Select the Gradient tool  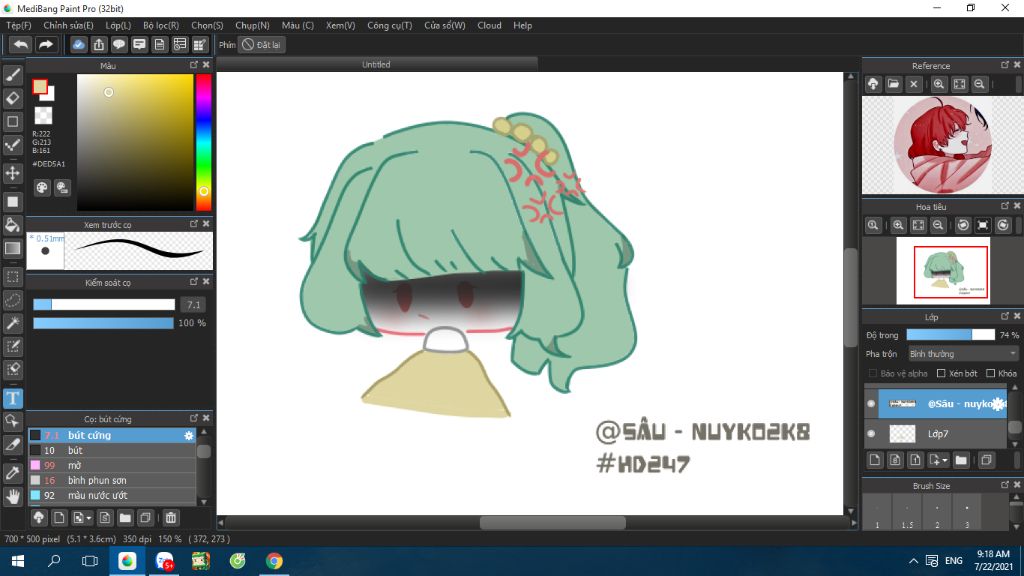point(12,248)
